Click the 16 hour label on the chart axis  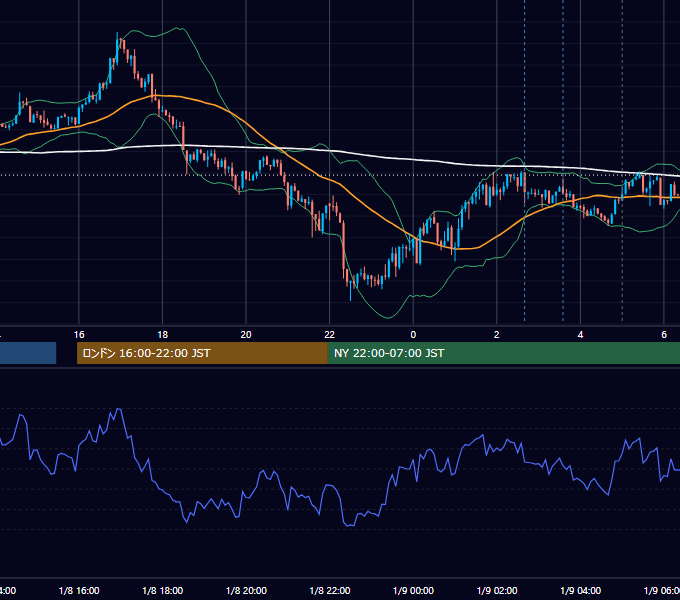pyautogui.click(x=79, y=335)
